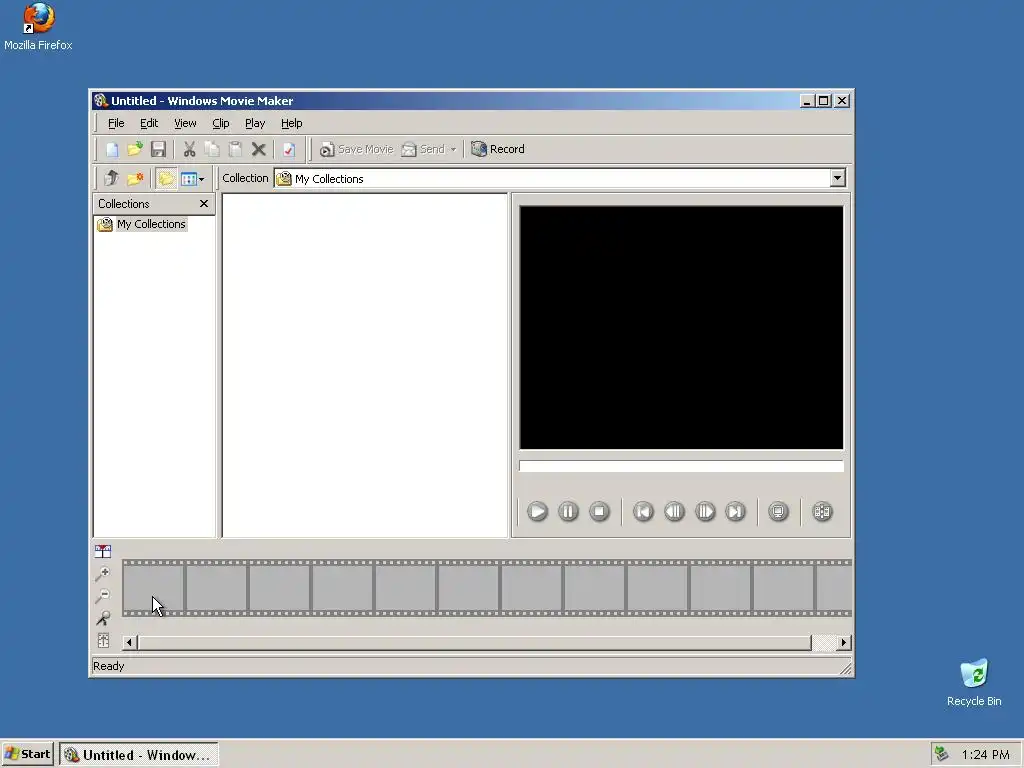The height and width of the screenshot is (768, 1024).
Task: Click the Paste clipboard icon
Action: 235,150
